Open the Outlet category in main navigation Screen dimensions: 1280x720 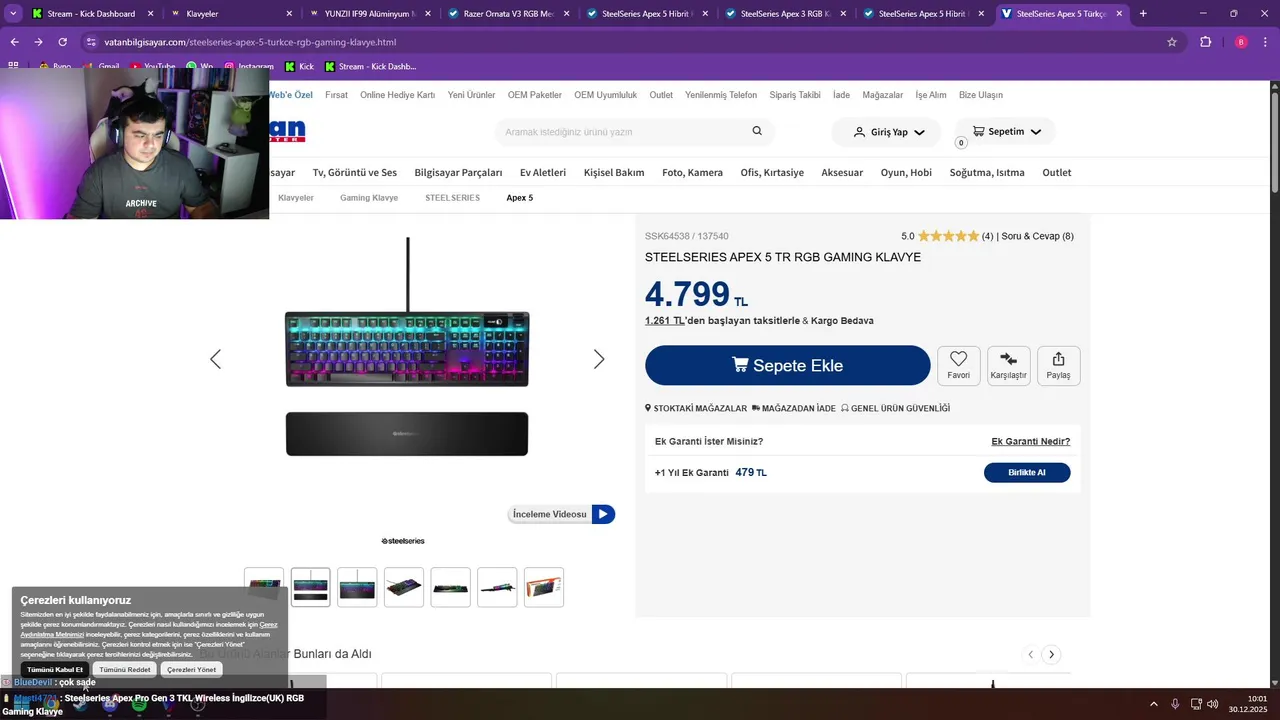coord(1056,172)
